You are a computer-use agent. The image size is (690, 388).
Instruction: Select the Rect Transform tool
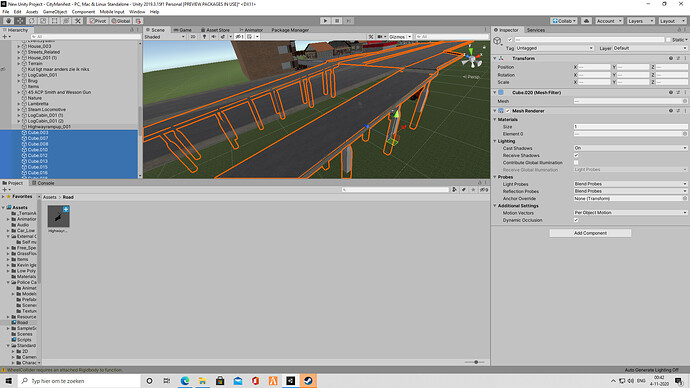point(55,21)
